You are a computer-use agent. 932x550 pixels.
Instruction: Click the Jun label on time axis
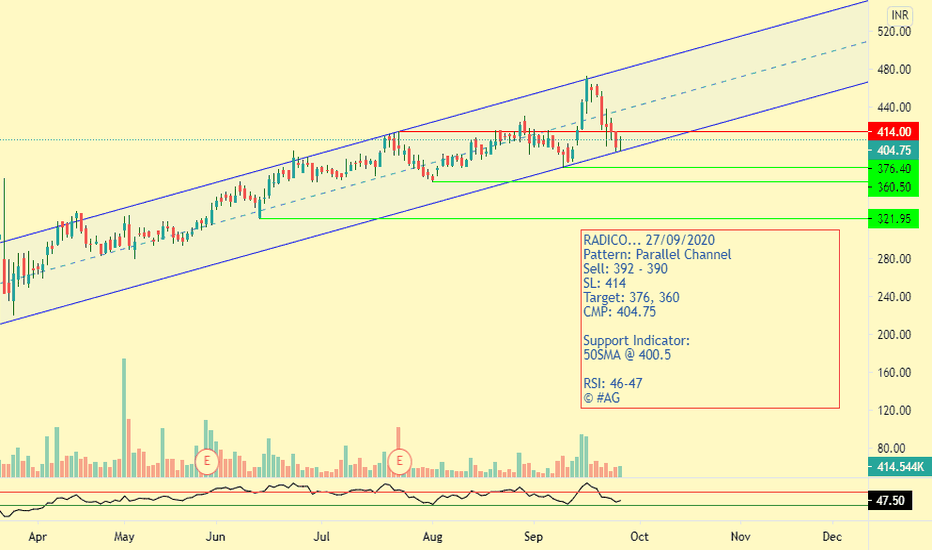click(215, 536)
